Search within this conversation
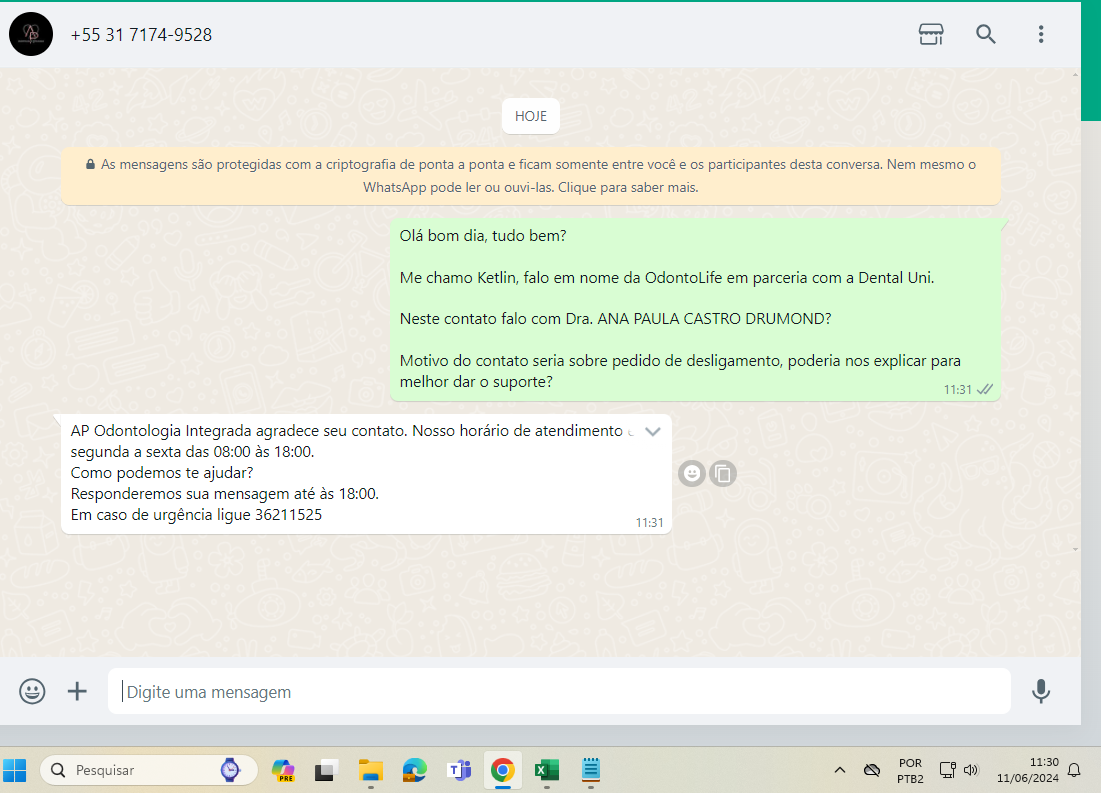 click(986, 34)
